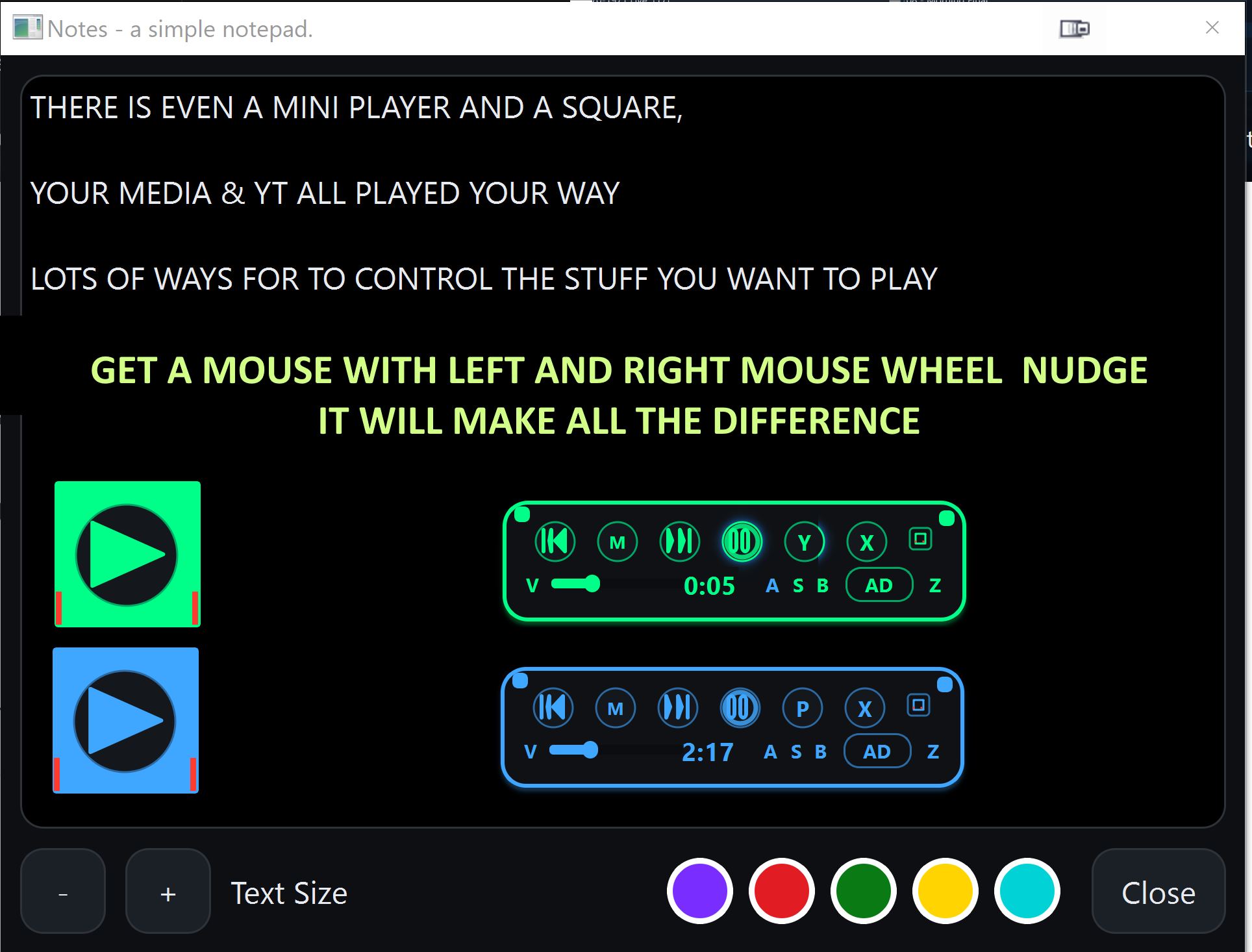This screenshot has height=952, width=1252.
Task: Click the blue square play button
Action: (125, 720)
